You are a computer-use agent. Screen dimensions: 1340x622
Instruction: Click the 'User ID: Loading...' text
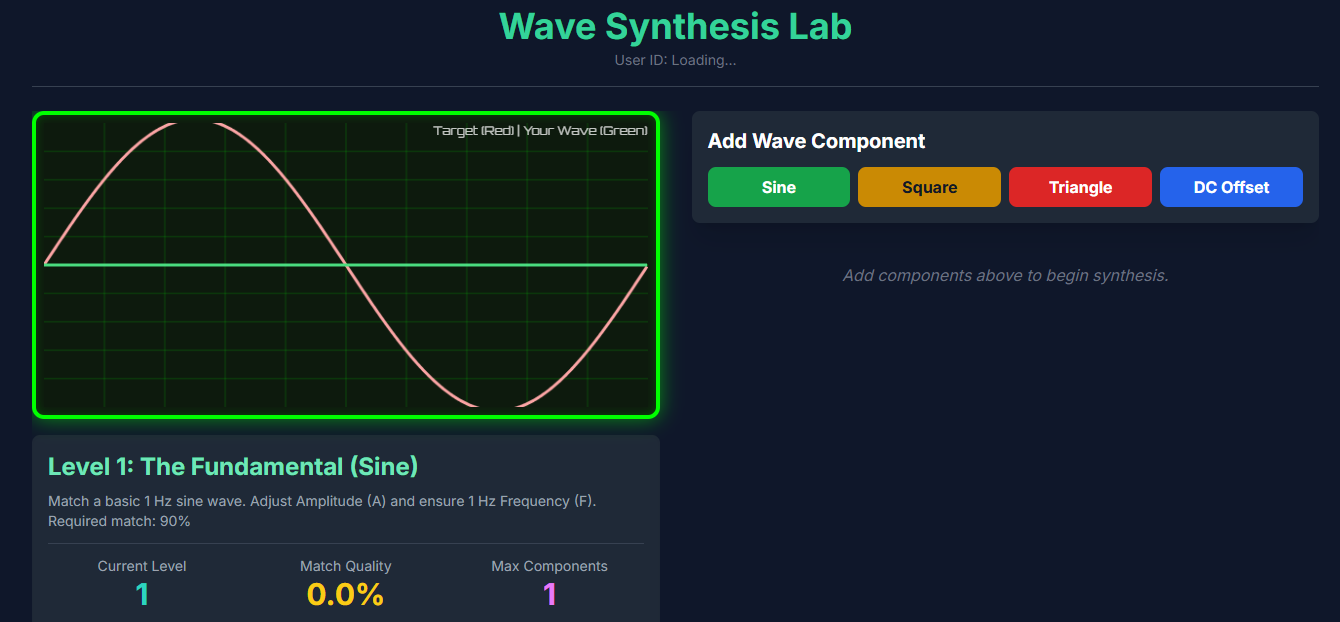coord(675,60)
